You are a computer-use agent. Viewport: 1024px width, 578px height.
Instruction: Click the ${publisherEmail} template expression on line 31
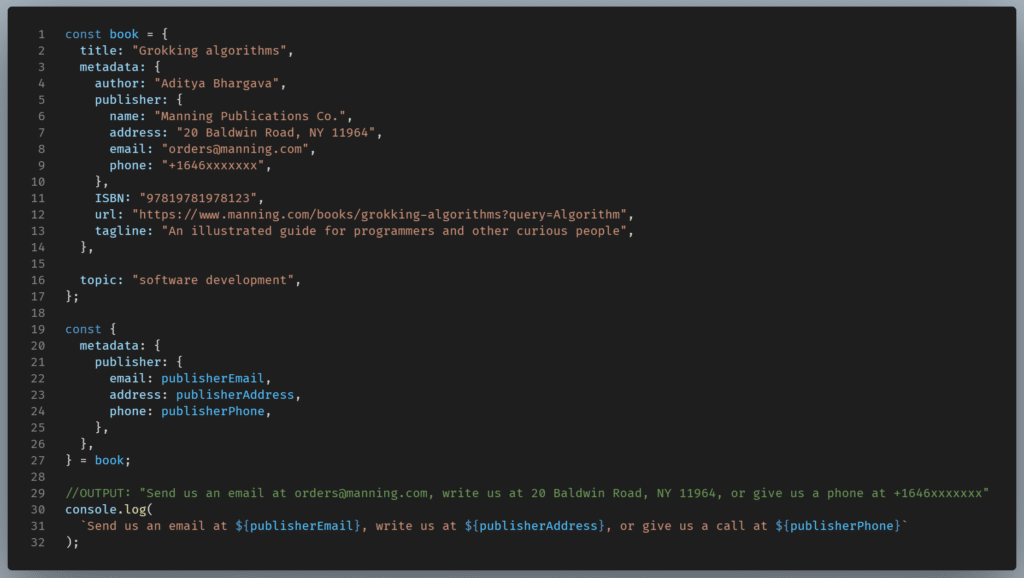(300, 526)
